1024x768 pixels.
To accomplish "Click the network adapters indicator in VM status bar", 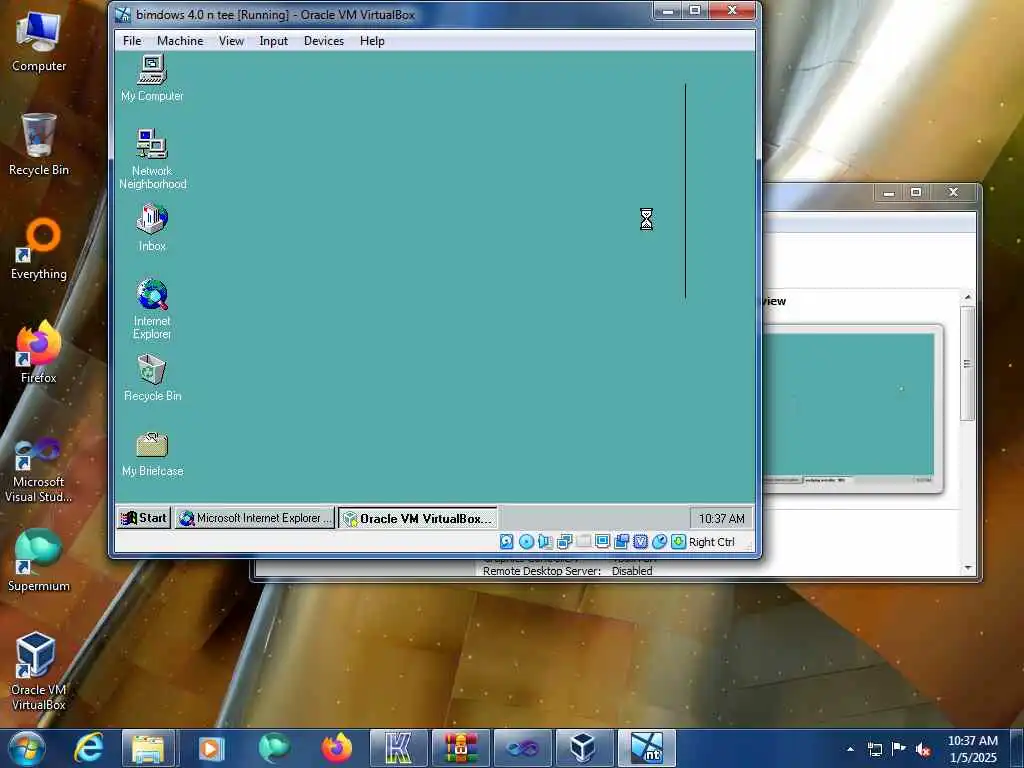I will tap(564, 541).
